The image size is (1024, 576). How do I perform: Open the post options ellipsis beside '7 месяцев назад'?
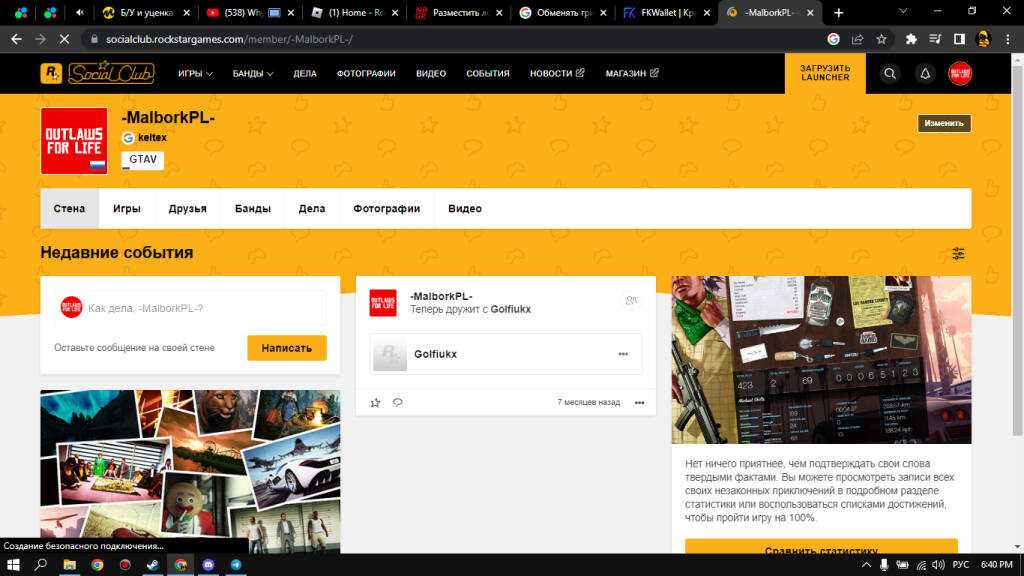tap(639, 402)
